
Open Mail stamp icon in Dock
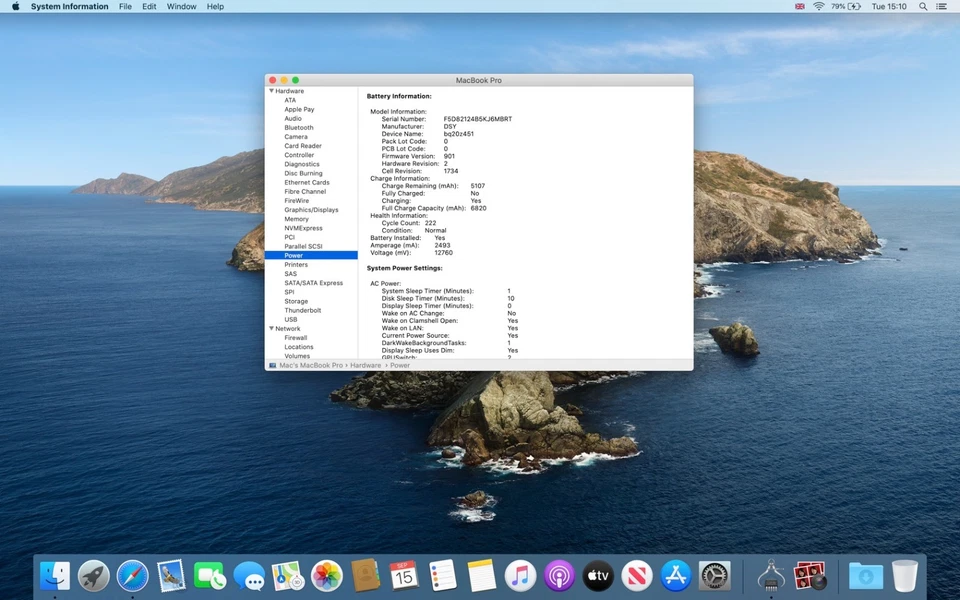click(x=171, y=576)
